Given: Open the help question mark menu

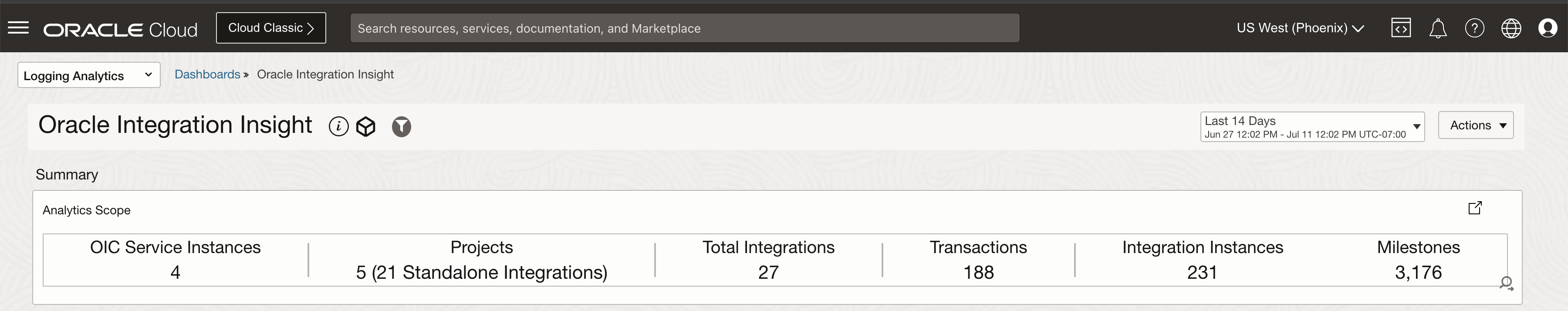Looking at the screenshot, I should click(1474, 28).
